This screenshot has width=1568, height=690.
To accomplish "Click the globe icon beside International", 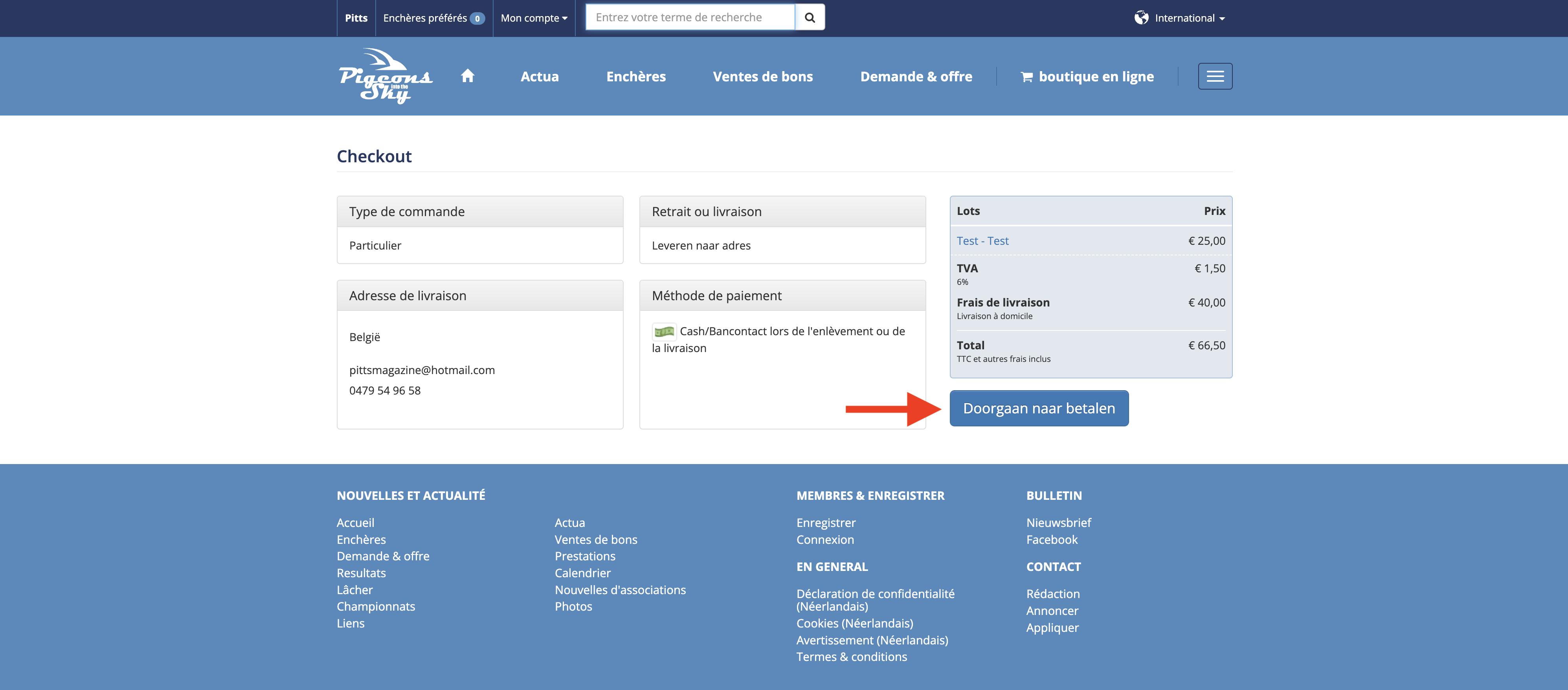I will click(x=1141, y=18).
